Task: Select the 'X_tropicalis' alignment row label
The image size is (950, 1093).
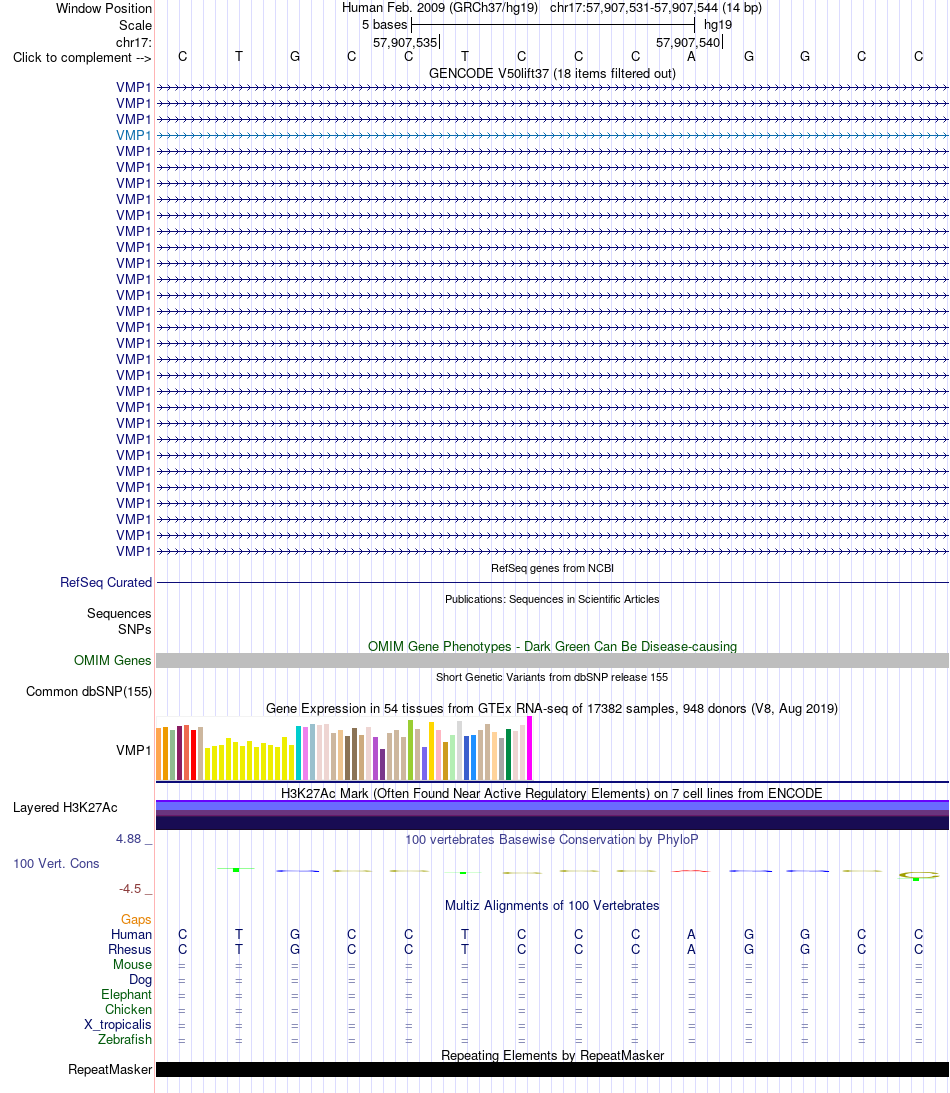Action: click(x=118, y=1024)
